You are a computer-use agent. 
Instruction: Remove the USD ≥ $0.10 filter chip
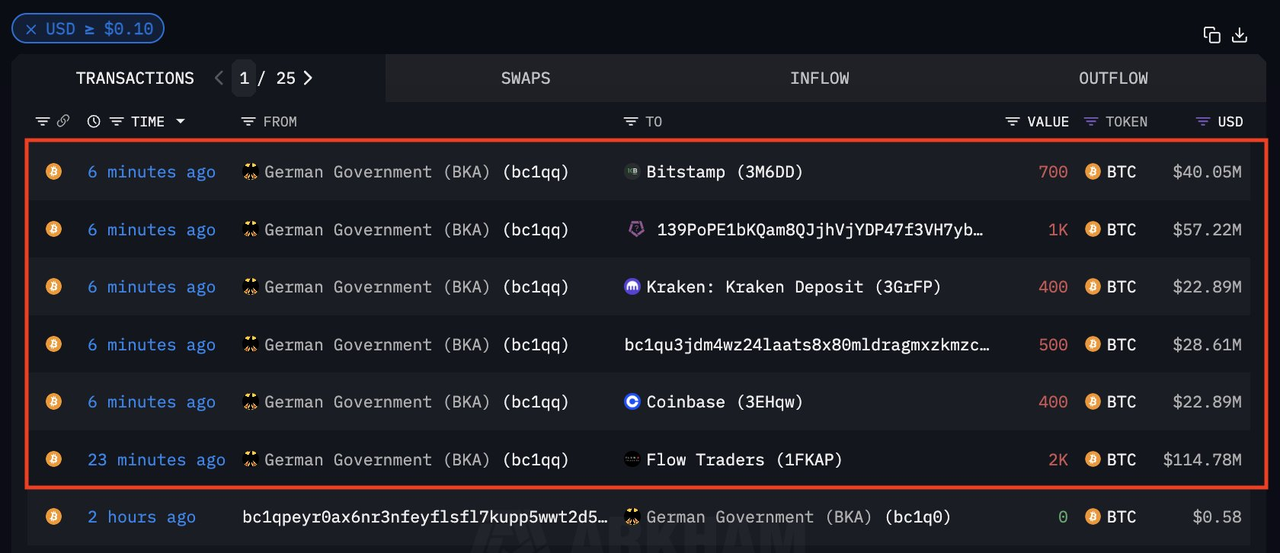(31, 29)
